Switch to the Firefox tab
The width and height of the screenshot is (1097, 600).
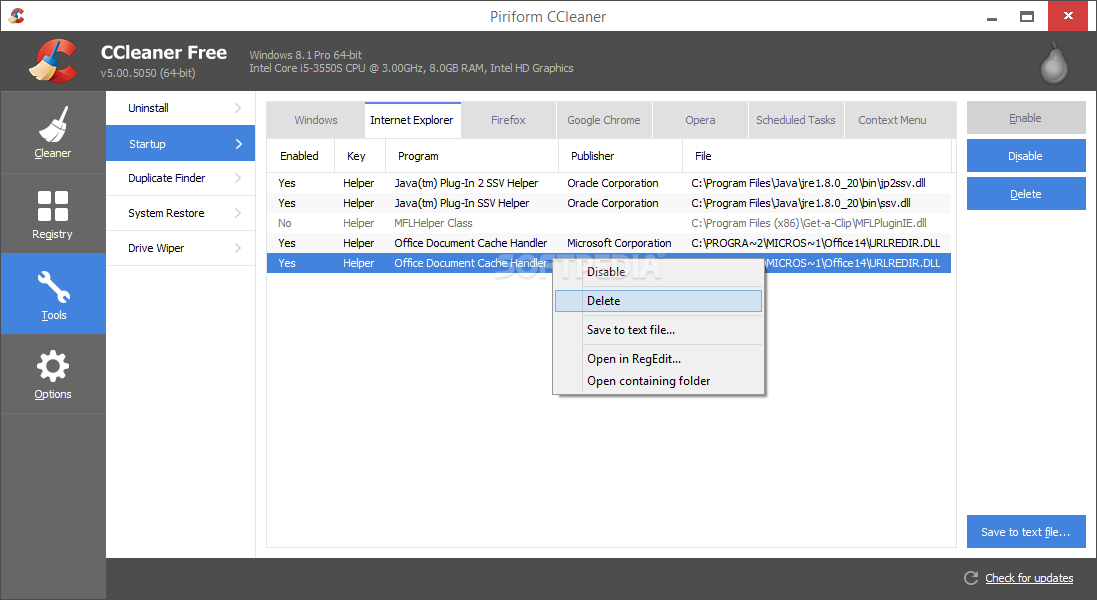pos(508,120)
